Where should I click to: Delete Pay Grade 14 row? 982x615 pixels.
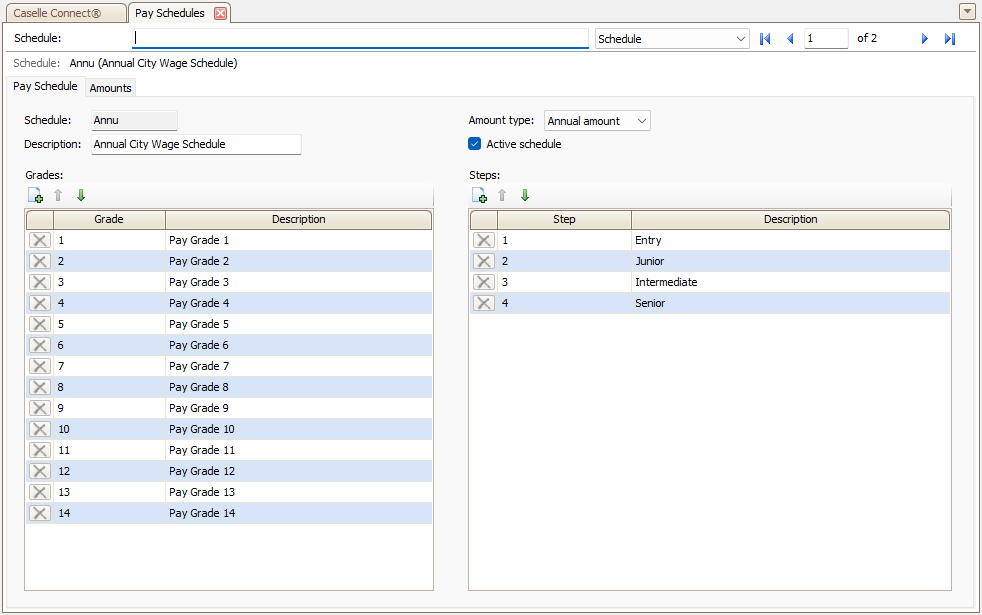pos(39,513)
